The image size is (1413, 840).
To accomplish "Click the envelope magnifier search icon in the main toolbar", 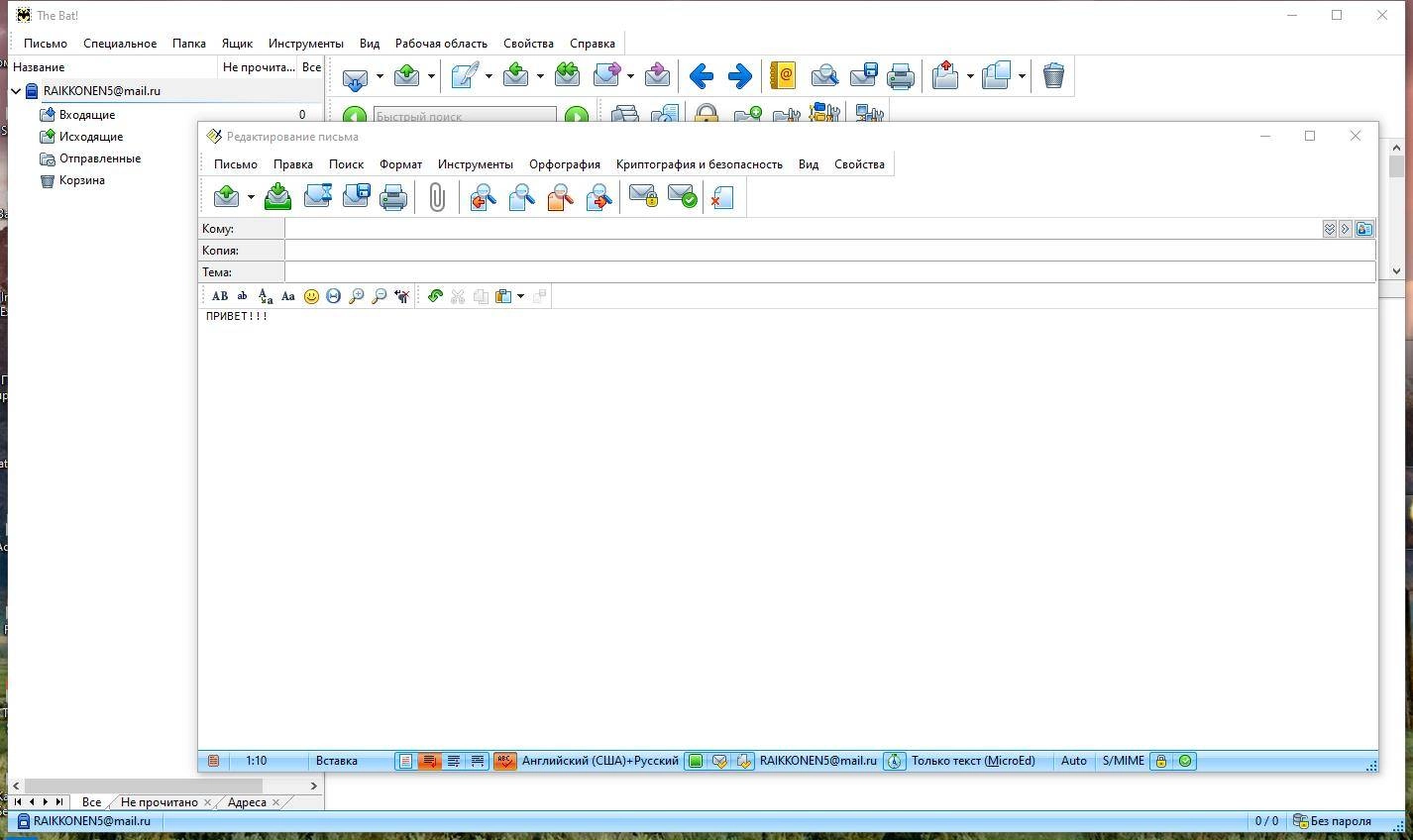I will [824, 75].
